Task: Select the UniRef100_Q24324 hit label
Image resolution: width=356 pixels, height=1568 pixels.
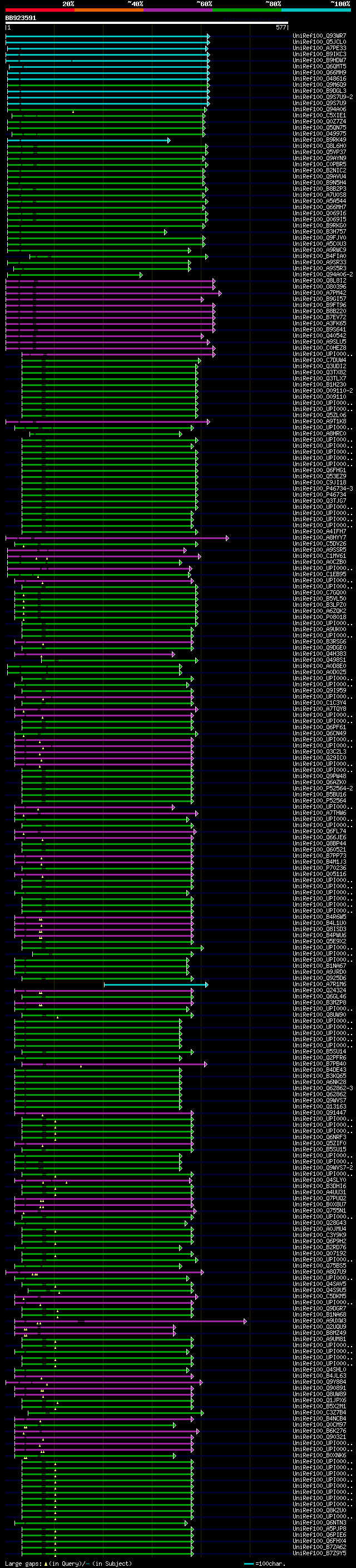Action: tap(319, 990)
